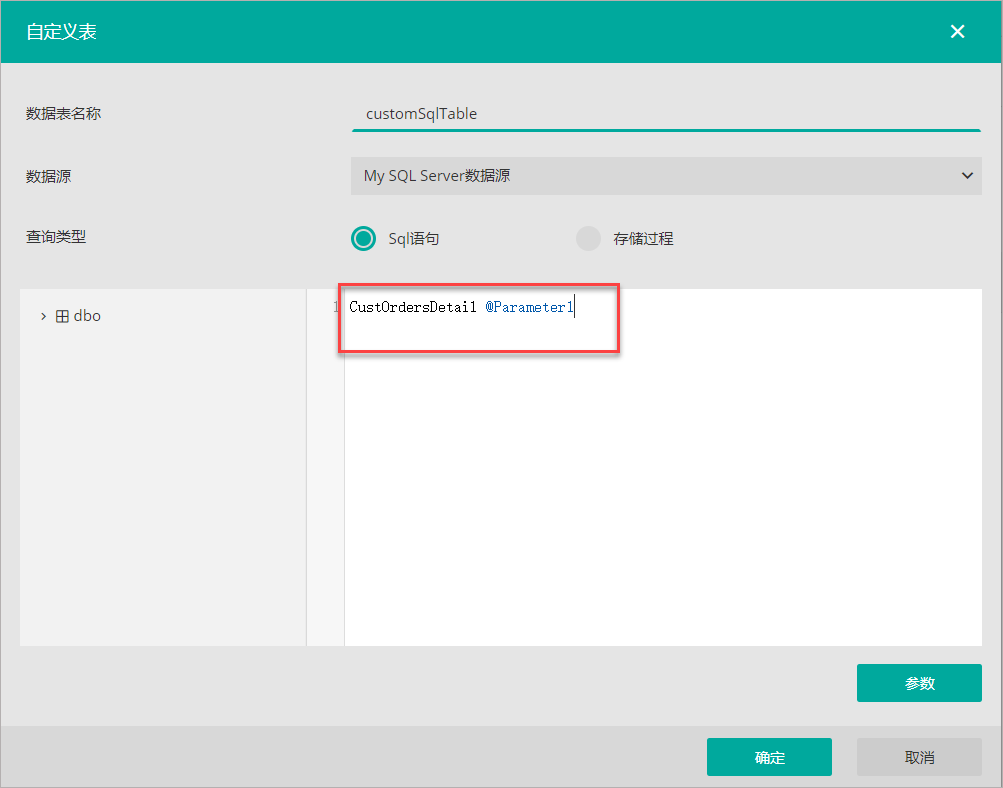Click empty area of SQL editor
The width and height of the screenshot is (1003, 788).
point(660,500)
